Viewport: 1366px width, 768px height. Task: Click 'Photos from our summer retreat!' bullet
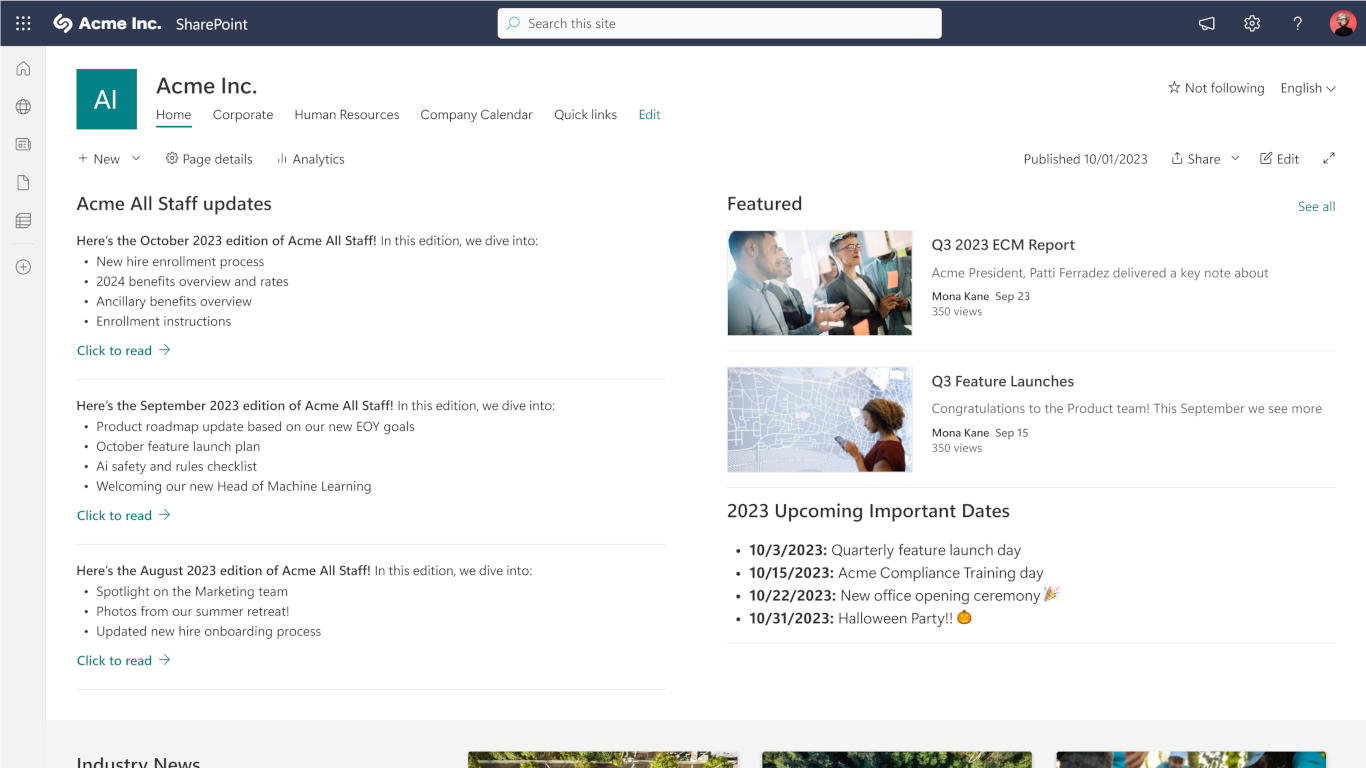tap(193, 612)
